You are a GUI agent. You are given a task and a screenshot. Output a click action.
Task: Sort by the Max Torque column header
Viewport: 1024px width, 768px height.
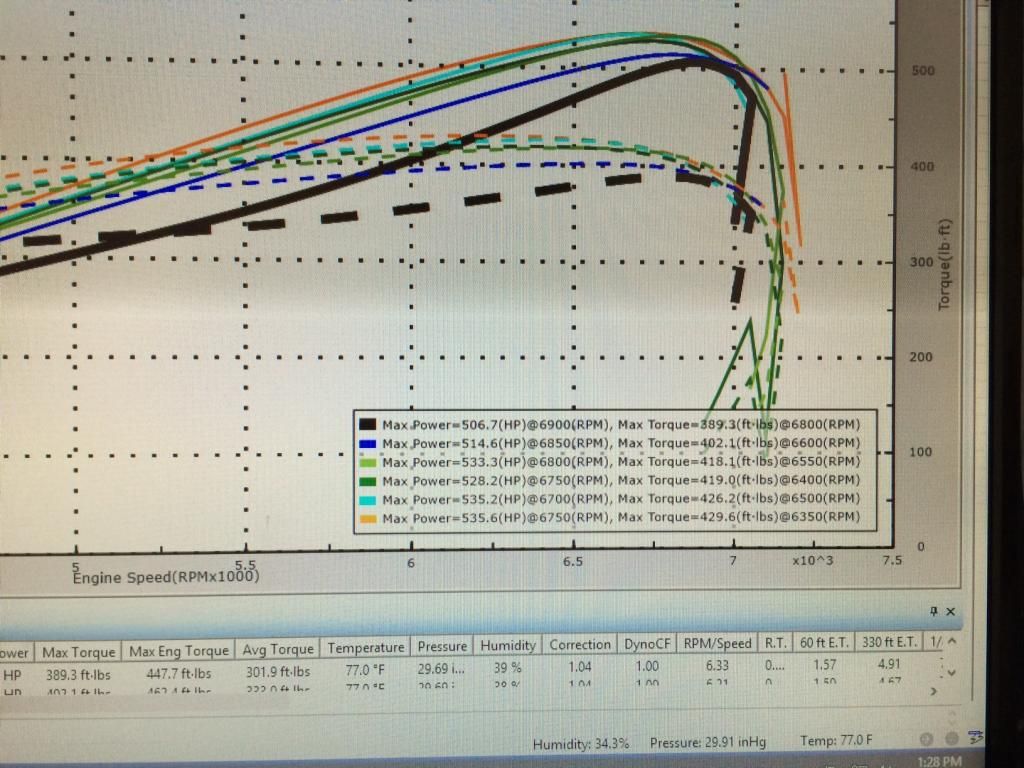tap(78, 652)
